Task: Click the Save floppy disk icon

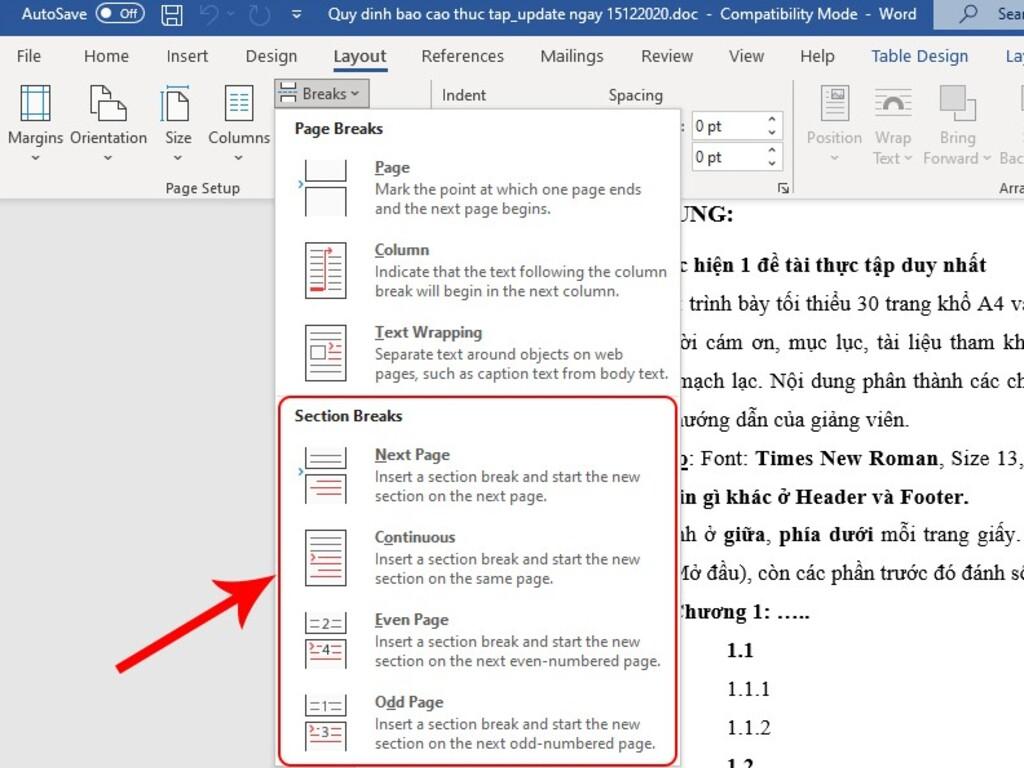Action: tap(172, 15)
